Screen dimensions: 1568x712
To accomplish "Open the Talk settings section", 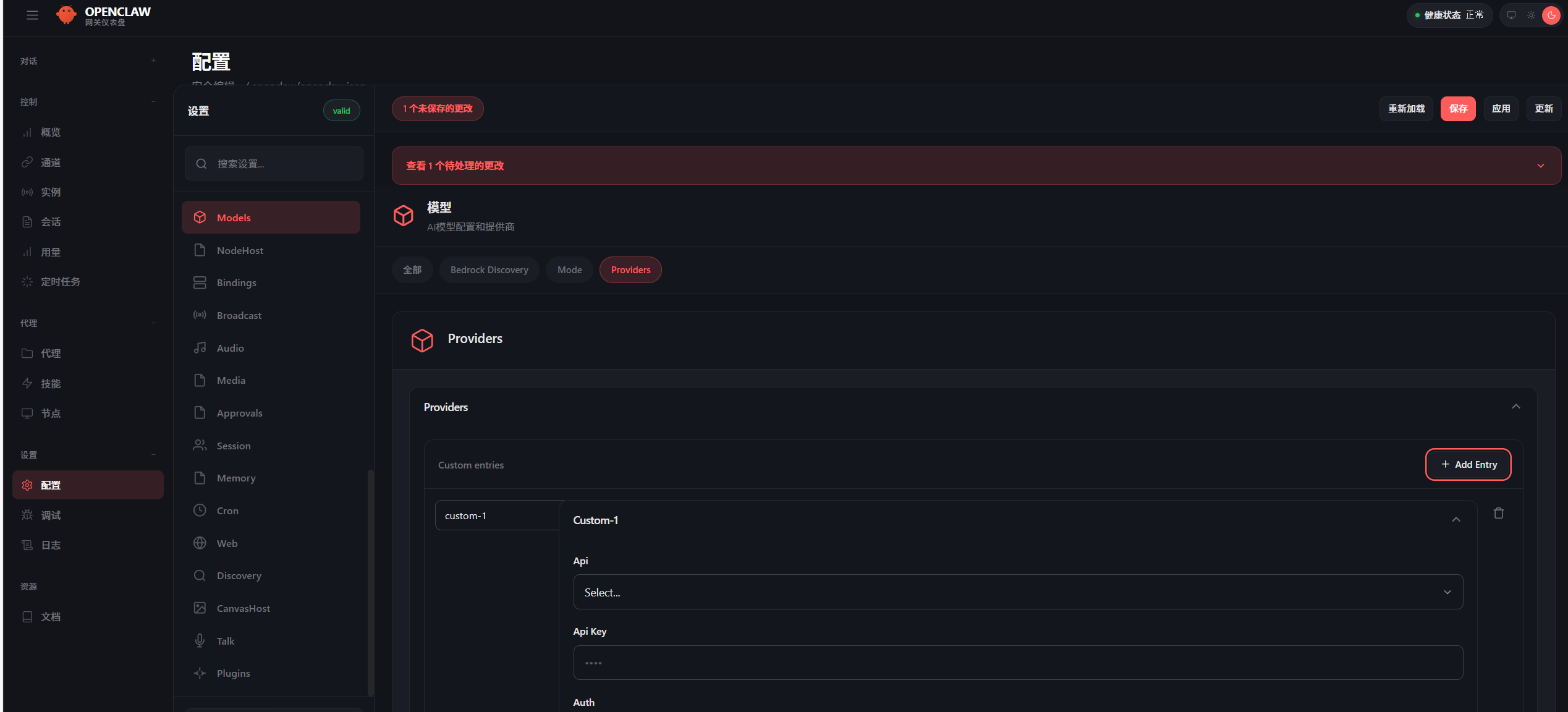I will (x=225, y=641).
